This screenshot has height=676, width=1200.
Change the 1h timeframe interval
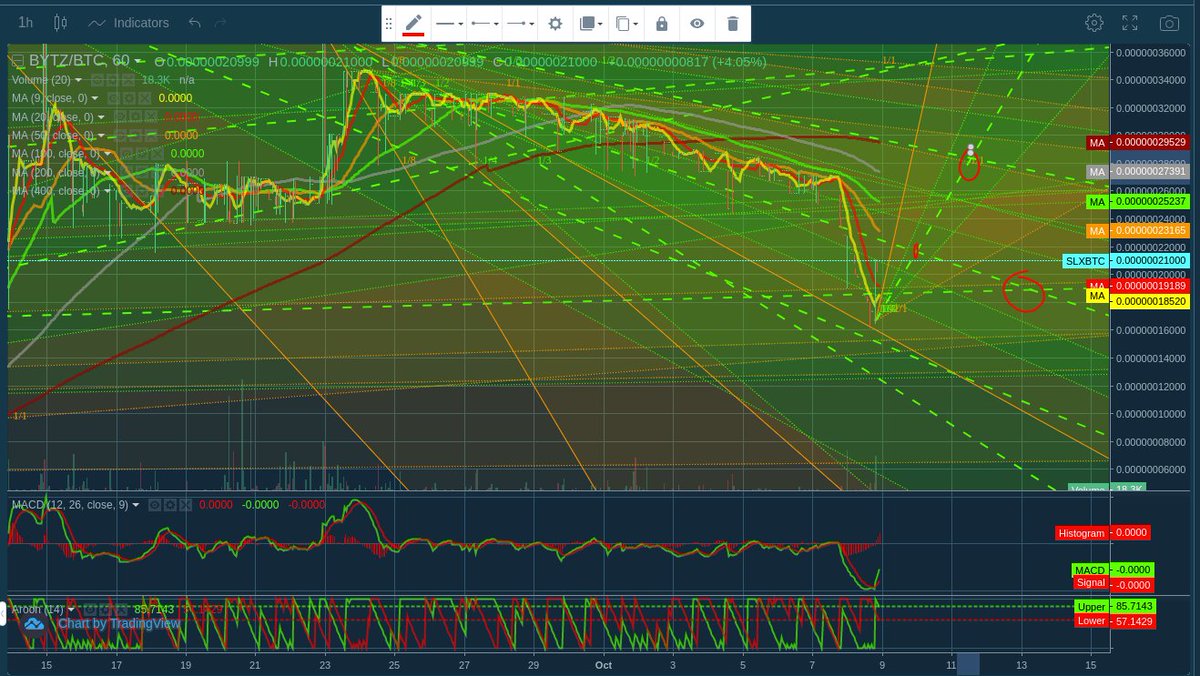click(x=26, y=22)
